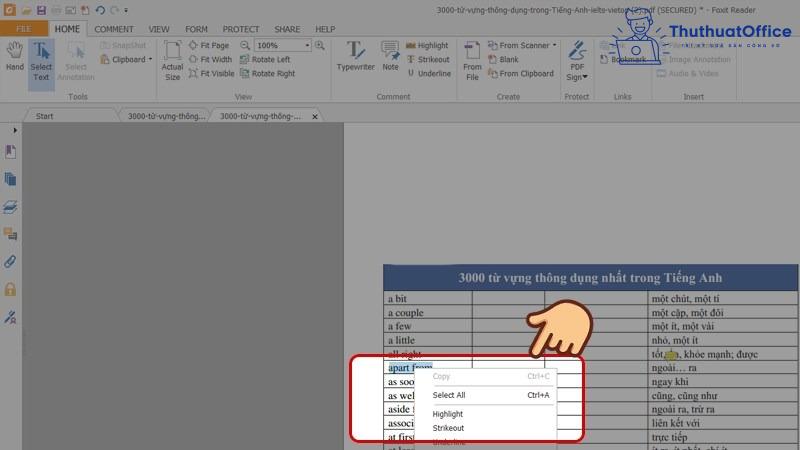Select the Typewriter tool
Image resolution: width=800 pixels, height=450 pixels.
(356, 56)
